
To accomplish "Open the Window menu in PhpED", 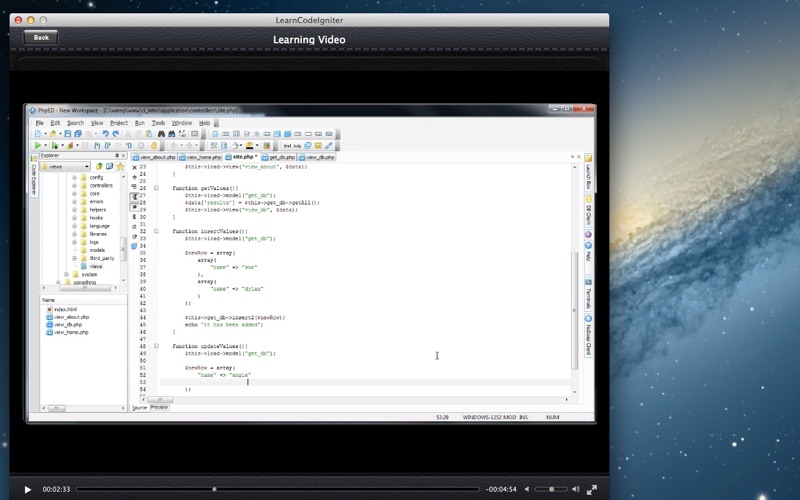I will (x=182, y=123).
